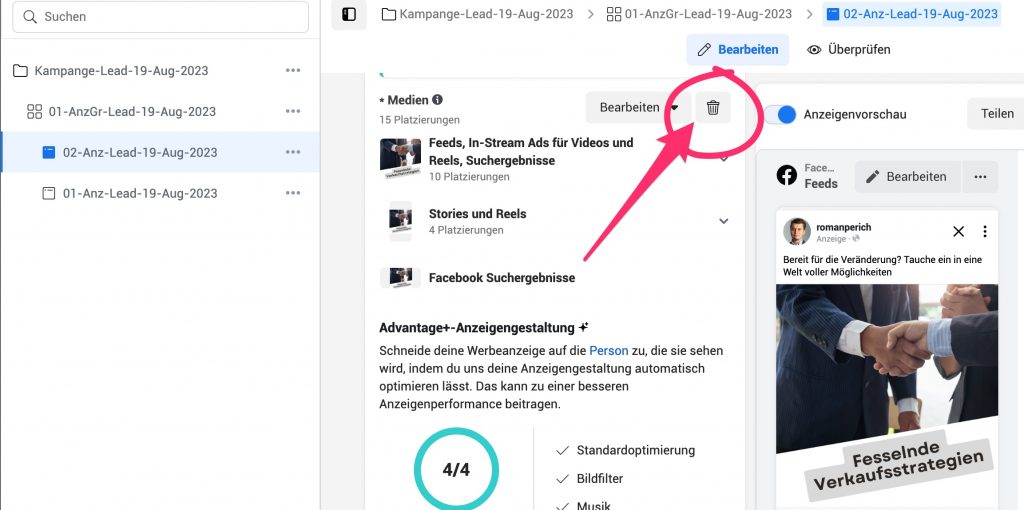Viewport: 1024px width, 510px height.
Task: Click the Feeds, In-Stream Ads thumbnail
Action: pyautogui.click(x=400, y=159)
